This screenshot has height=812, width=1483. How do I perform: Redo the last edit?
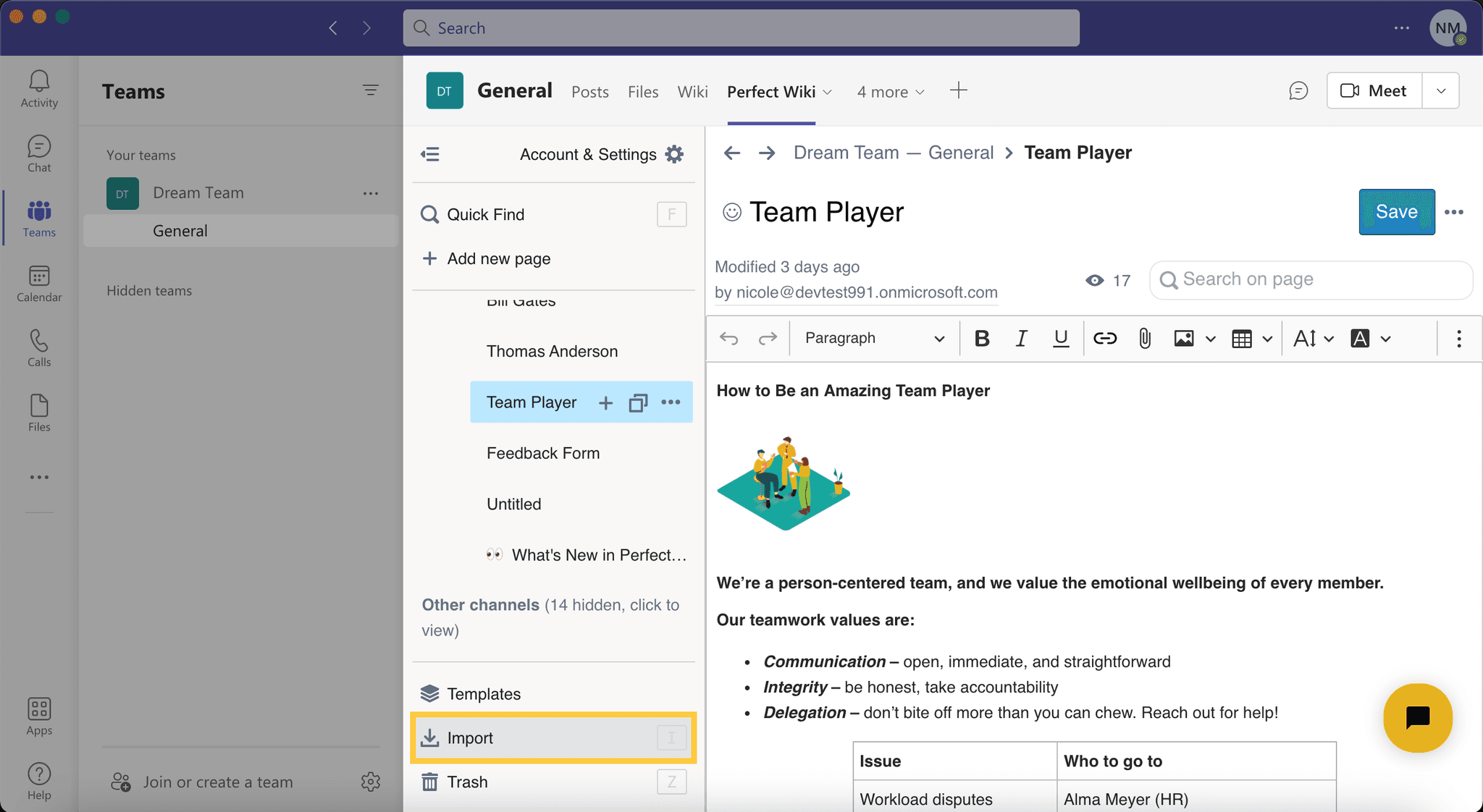tap(767, 338)
